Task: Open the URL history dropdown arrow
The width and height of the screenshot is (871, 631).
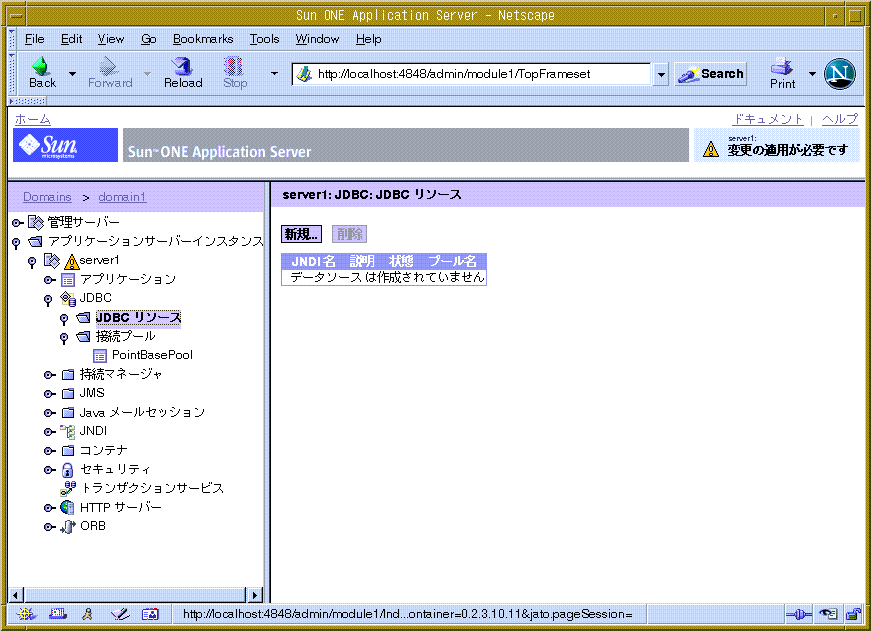Action: point(660,74)
